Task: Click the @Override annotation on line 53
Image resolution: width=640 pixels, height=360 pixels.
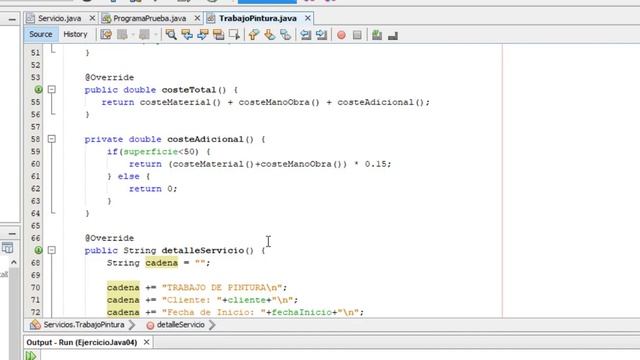Action: (109, 78)
